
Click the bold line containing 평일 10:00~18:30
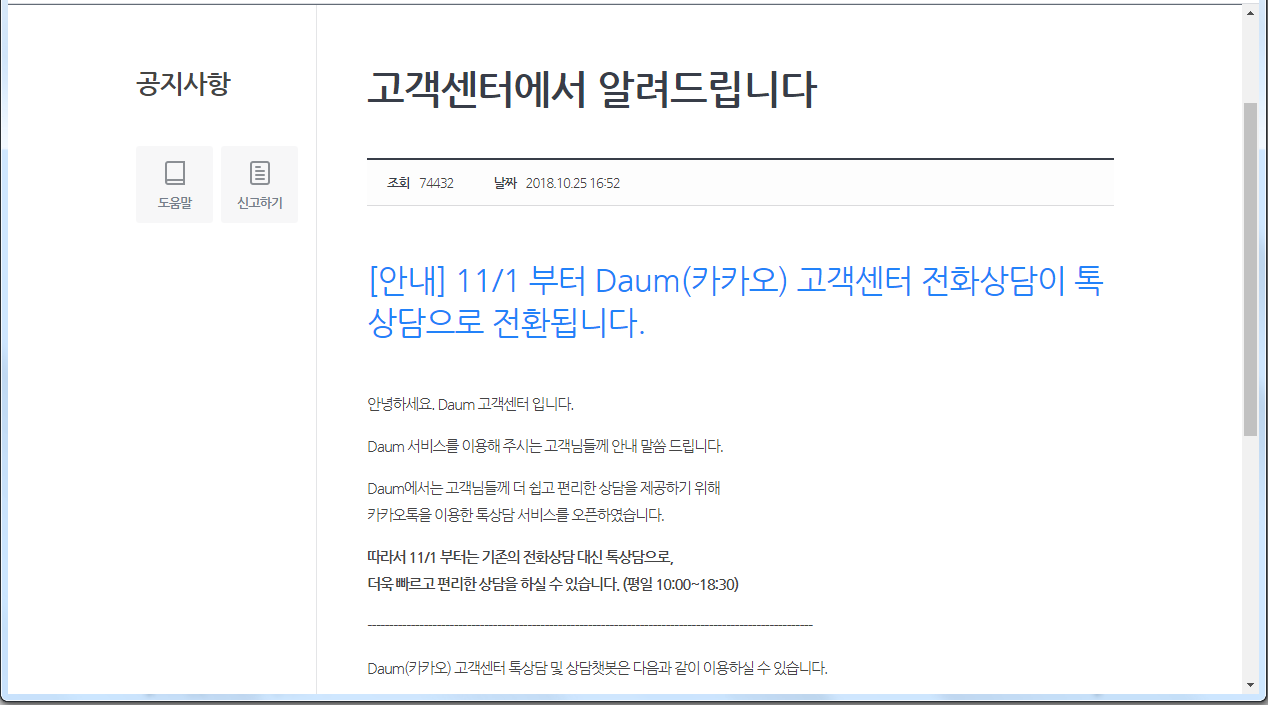(x=553, y=584)
